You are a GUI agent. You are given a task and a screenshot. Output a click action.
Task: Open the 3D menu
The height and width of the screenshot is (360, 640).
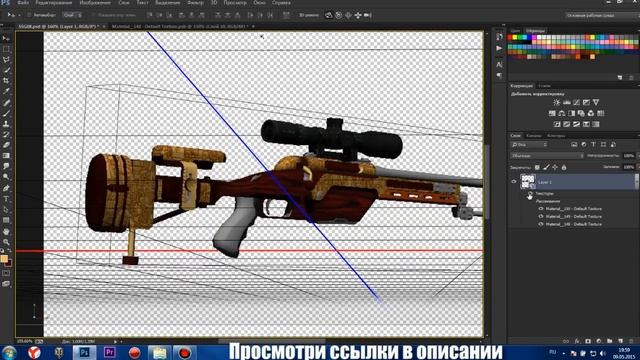[213, 2]
